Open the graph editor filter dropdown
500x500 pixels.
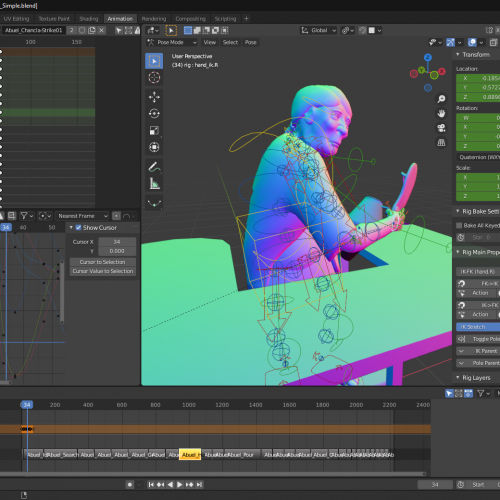click(x=27, y=216)
